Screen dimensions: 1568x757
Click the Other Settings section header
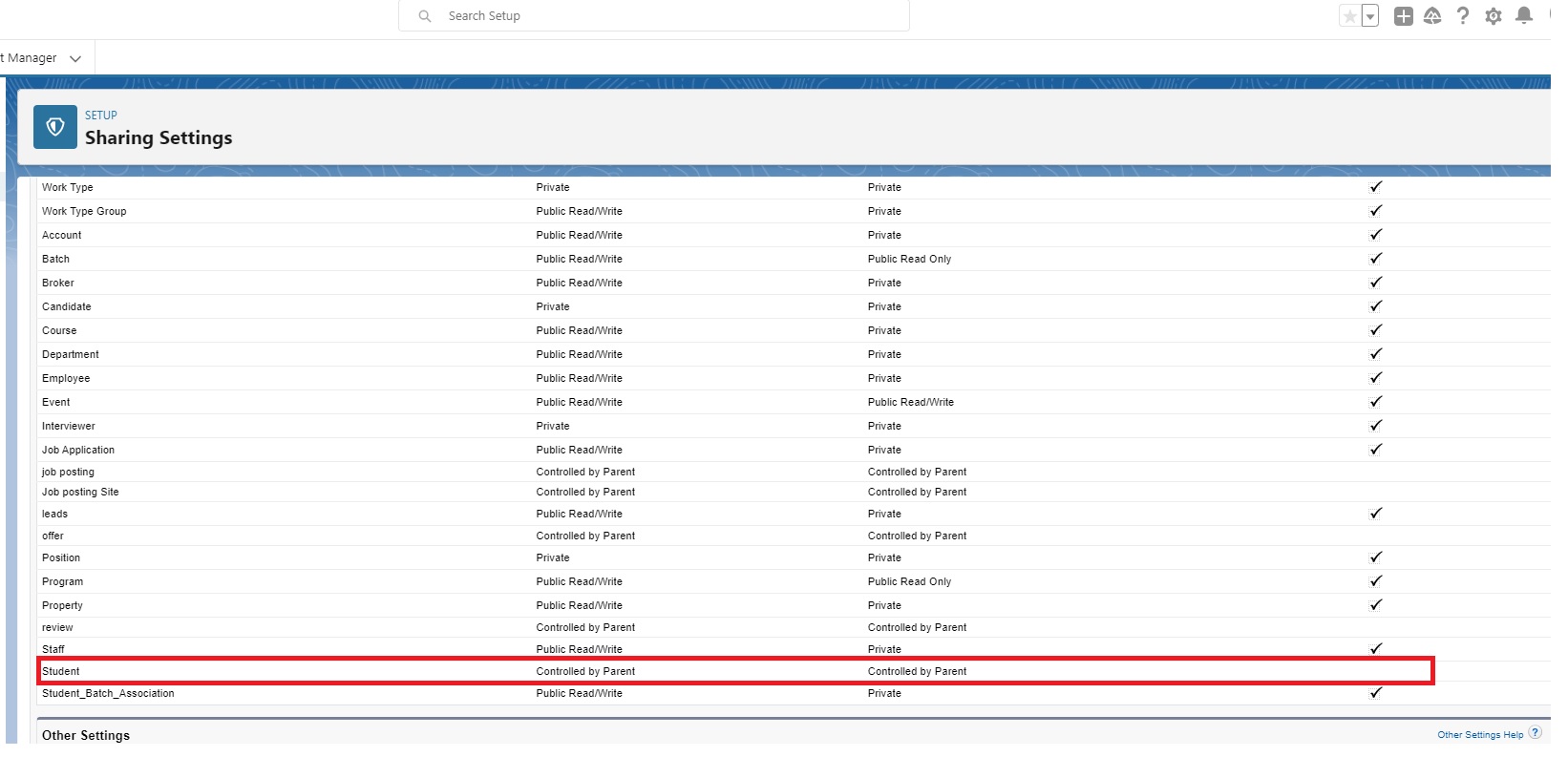point(86,735)
